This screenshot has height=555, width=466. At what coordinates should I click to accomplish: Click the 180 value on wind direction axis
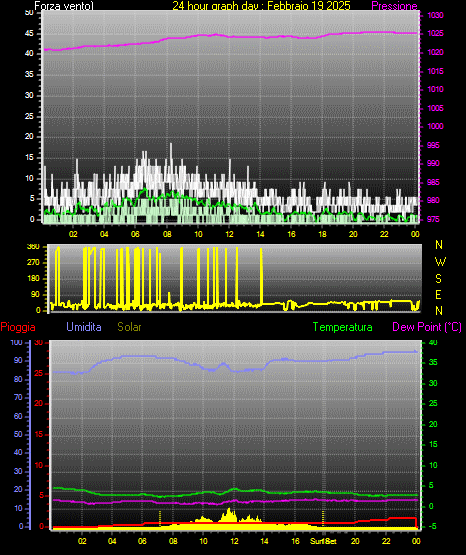(x=33, y=279)
